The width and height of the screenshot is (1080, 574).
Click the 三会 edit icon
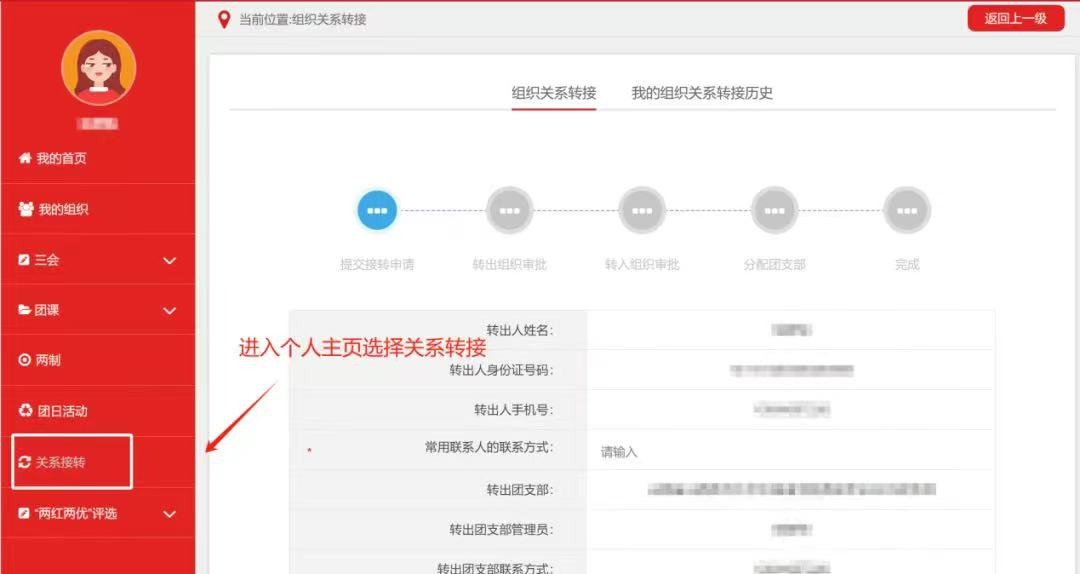click(24, 260)
